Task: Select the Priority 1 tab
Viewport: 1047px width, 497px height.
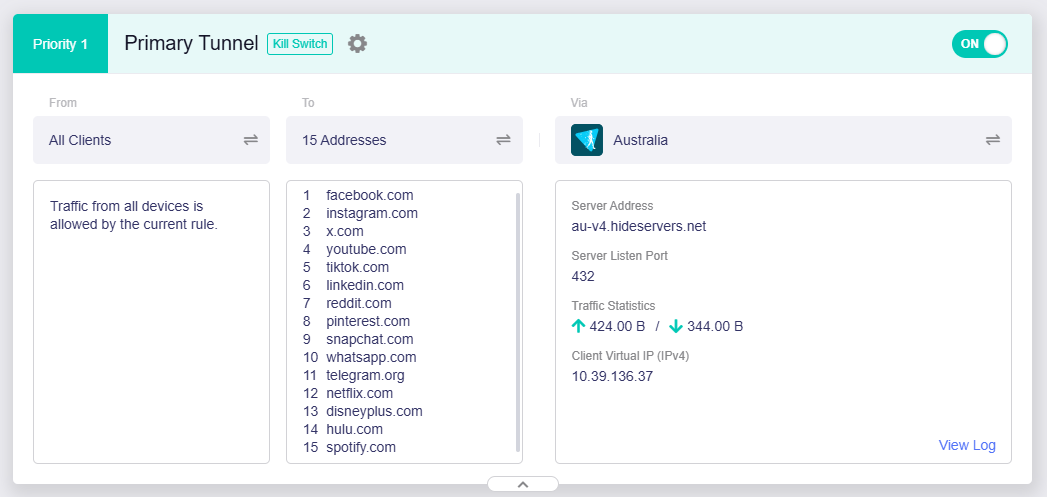Action: pos(60,44)
